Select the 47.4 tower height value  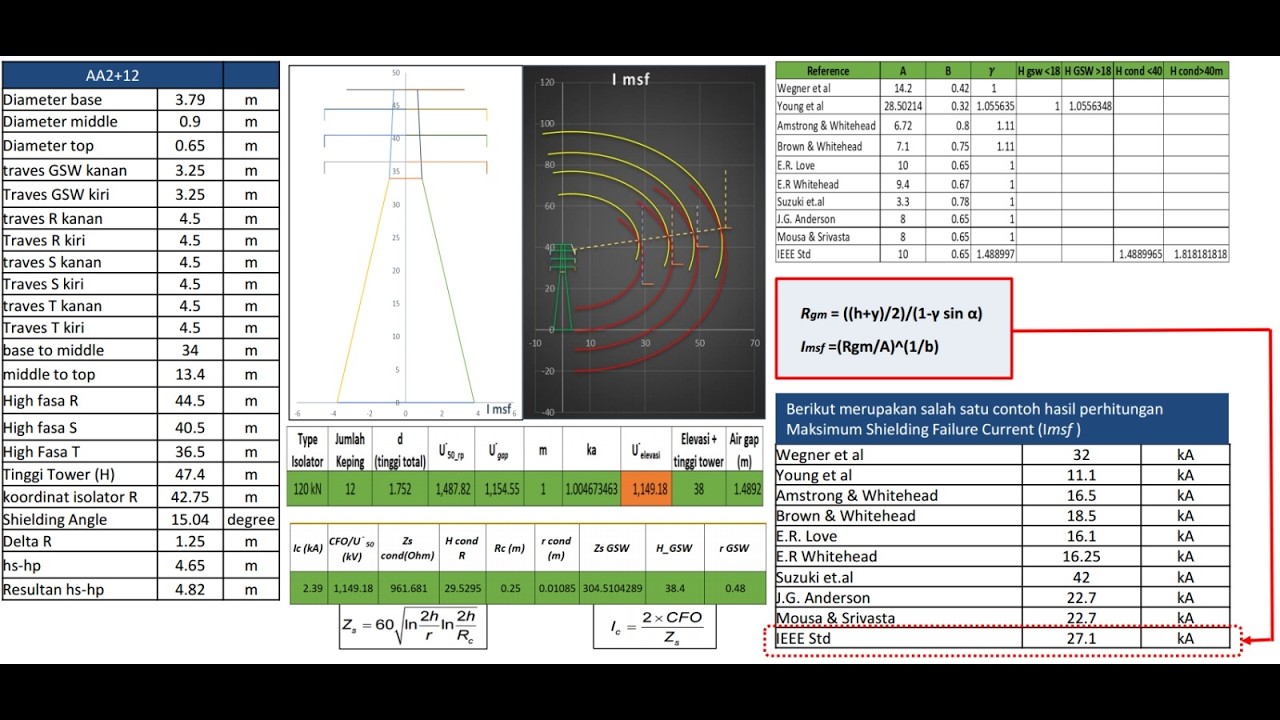coord(190,475)
